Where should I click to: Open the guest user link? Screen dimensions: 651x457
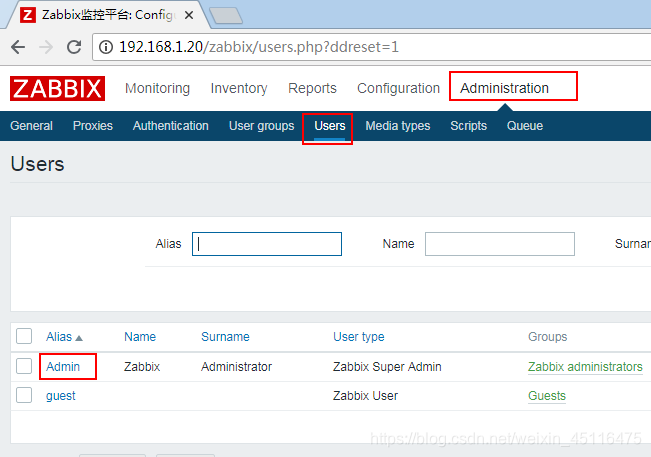61,396
